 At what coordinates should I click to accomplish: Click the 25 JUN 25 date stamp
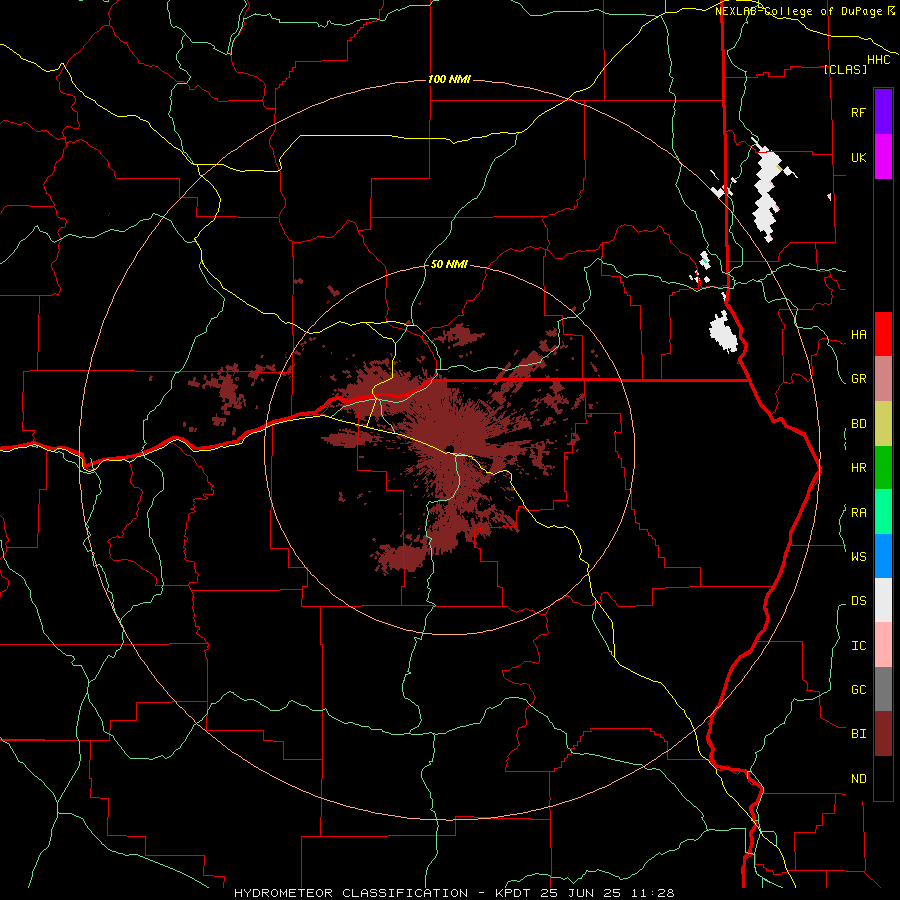coord(580,893)
